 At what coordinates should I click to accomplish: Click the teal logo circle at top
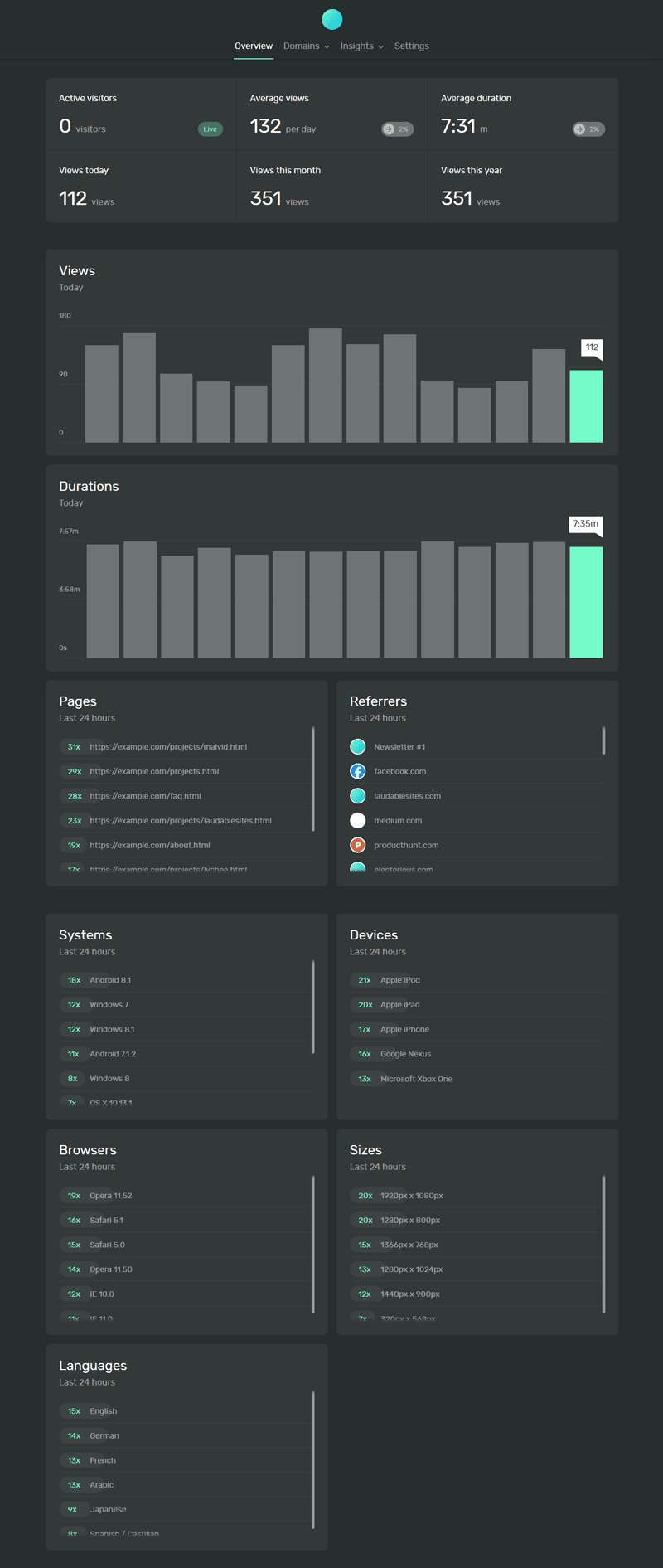tap(331, 19)
